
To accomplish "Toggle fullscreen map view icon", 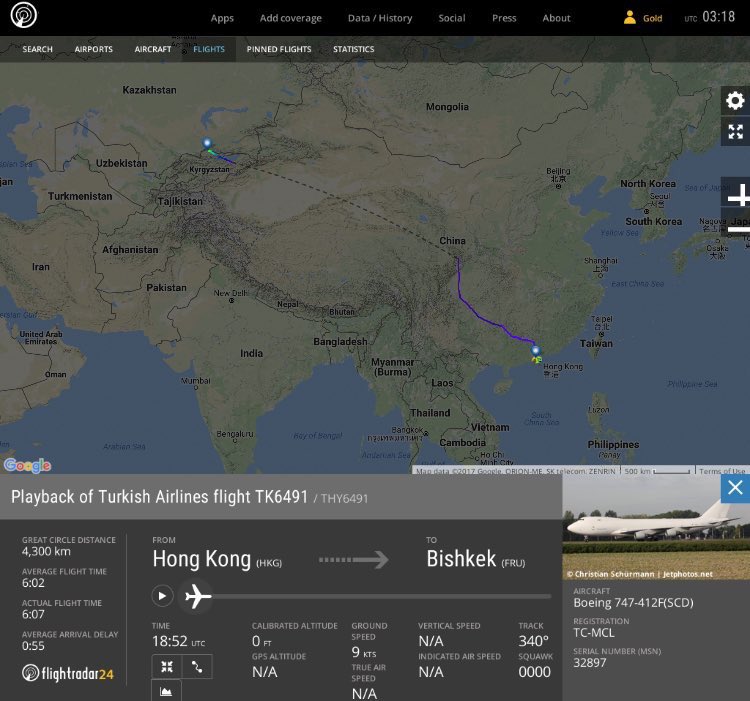I will [x=735, y=131].
